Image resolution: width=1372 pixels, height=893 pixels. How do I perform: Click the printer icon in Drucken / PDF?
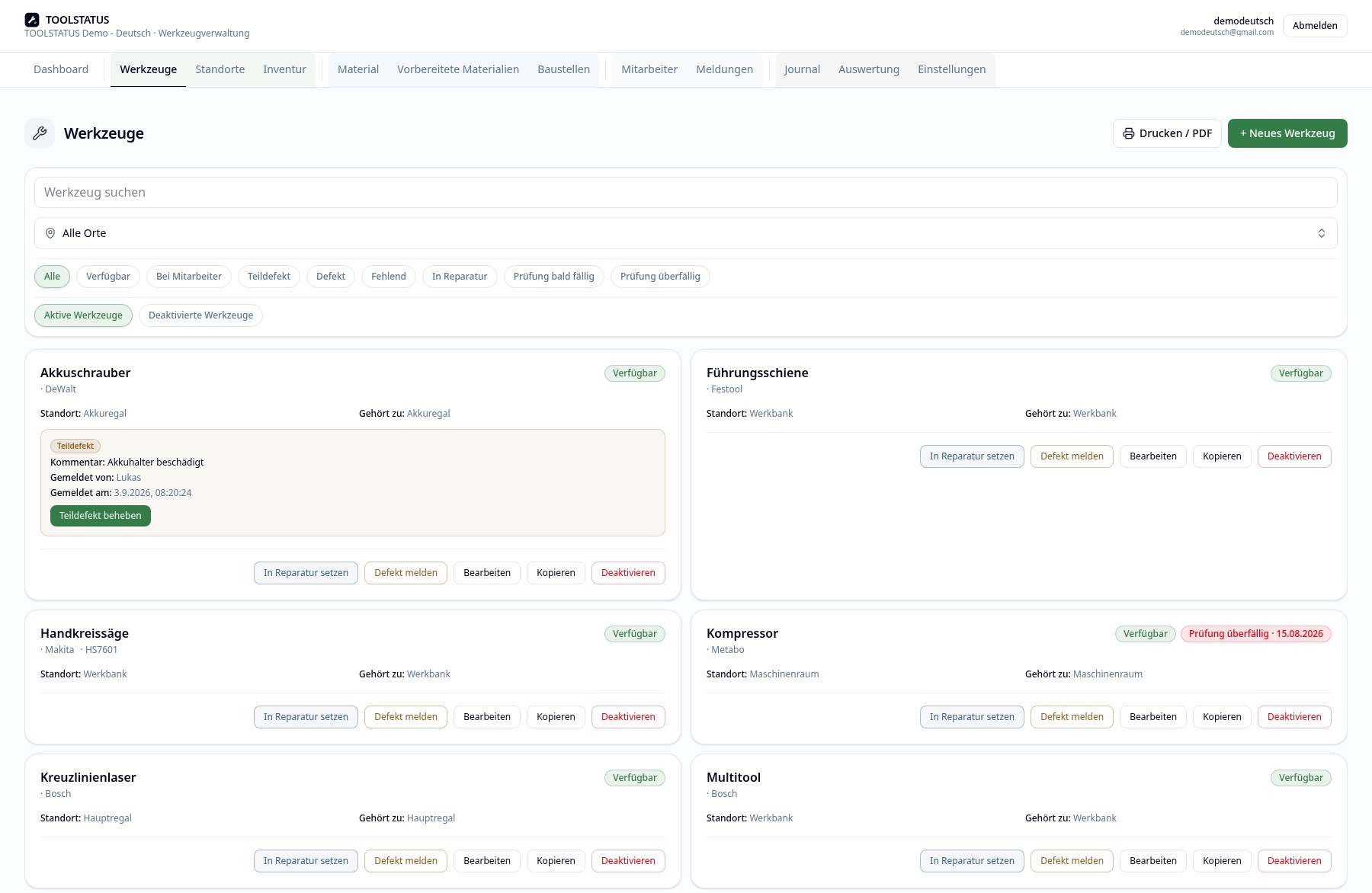1129,133
